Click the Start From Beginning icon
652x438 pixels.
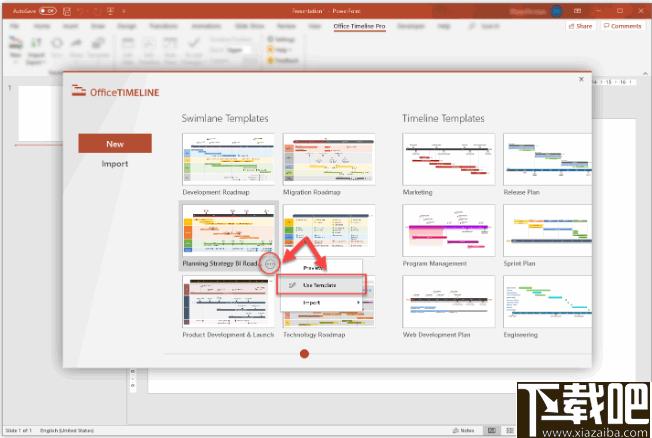pyautogui.click(x=110, y=11)
